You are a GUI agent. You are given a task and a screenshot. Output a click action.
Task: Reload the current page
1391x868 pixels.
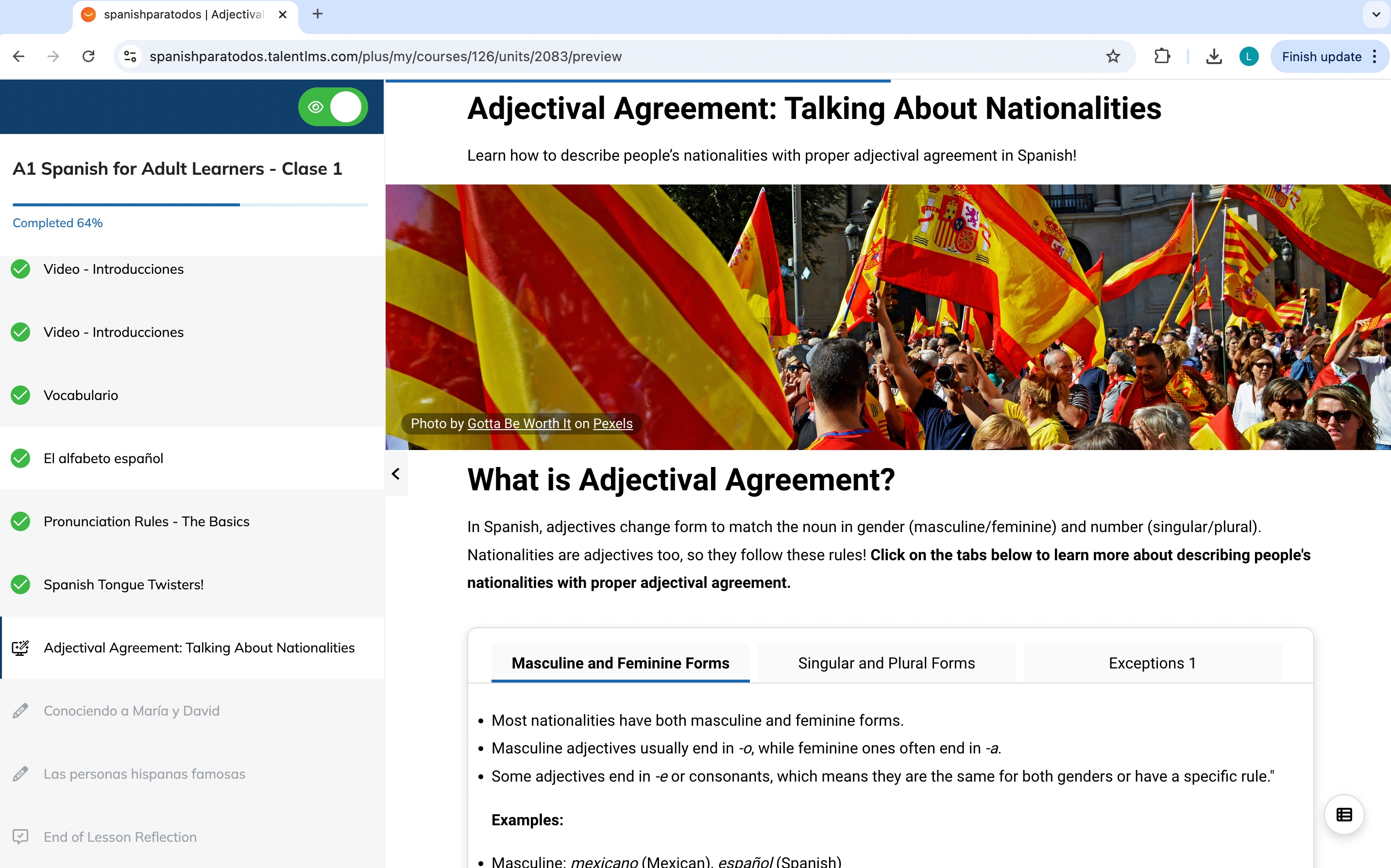coord(88,56)
